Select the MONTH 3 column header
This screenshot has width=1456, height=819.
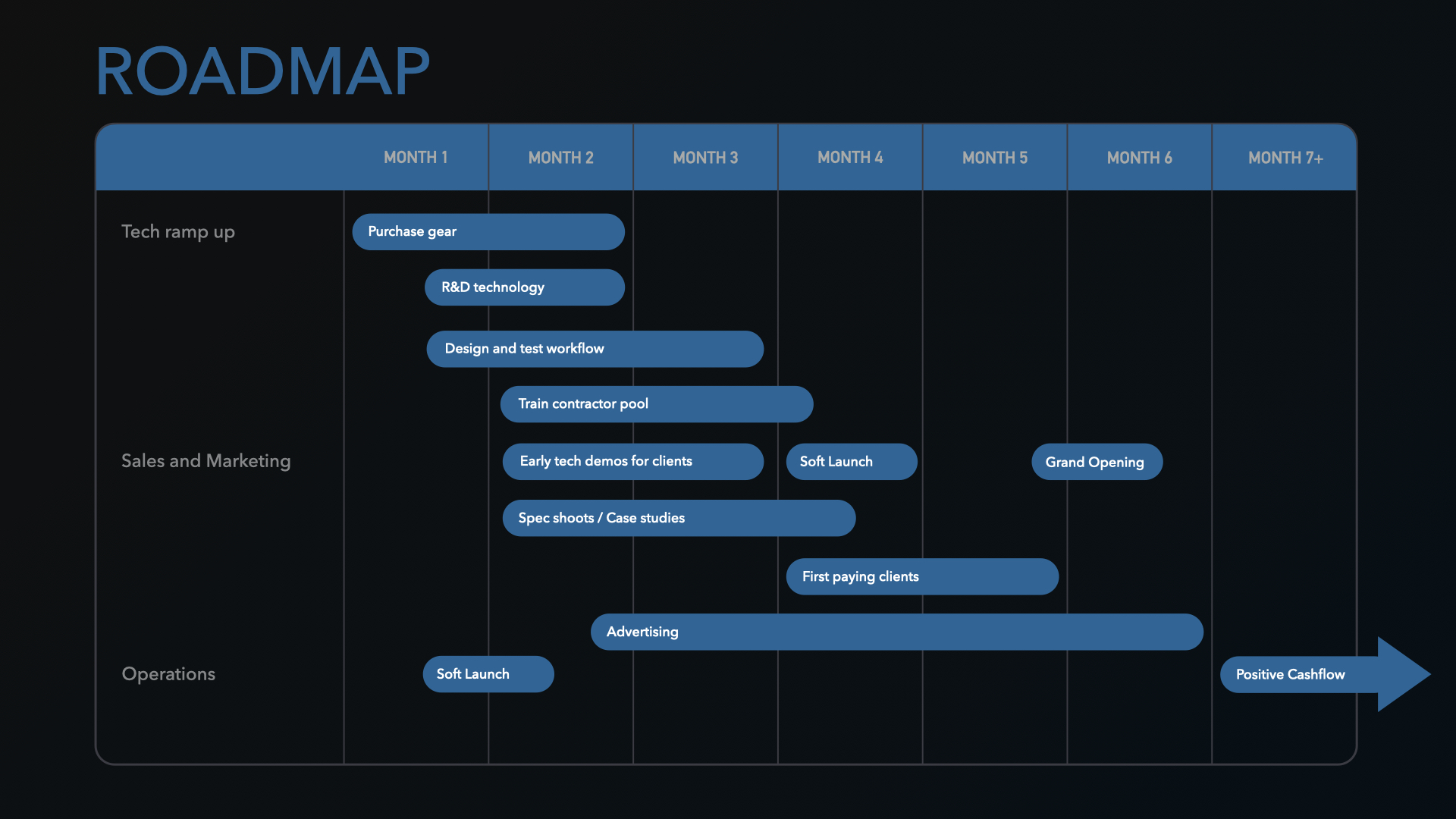[705, 158]
